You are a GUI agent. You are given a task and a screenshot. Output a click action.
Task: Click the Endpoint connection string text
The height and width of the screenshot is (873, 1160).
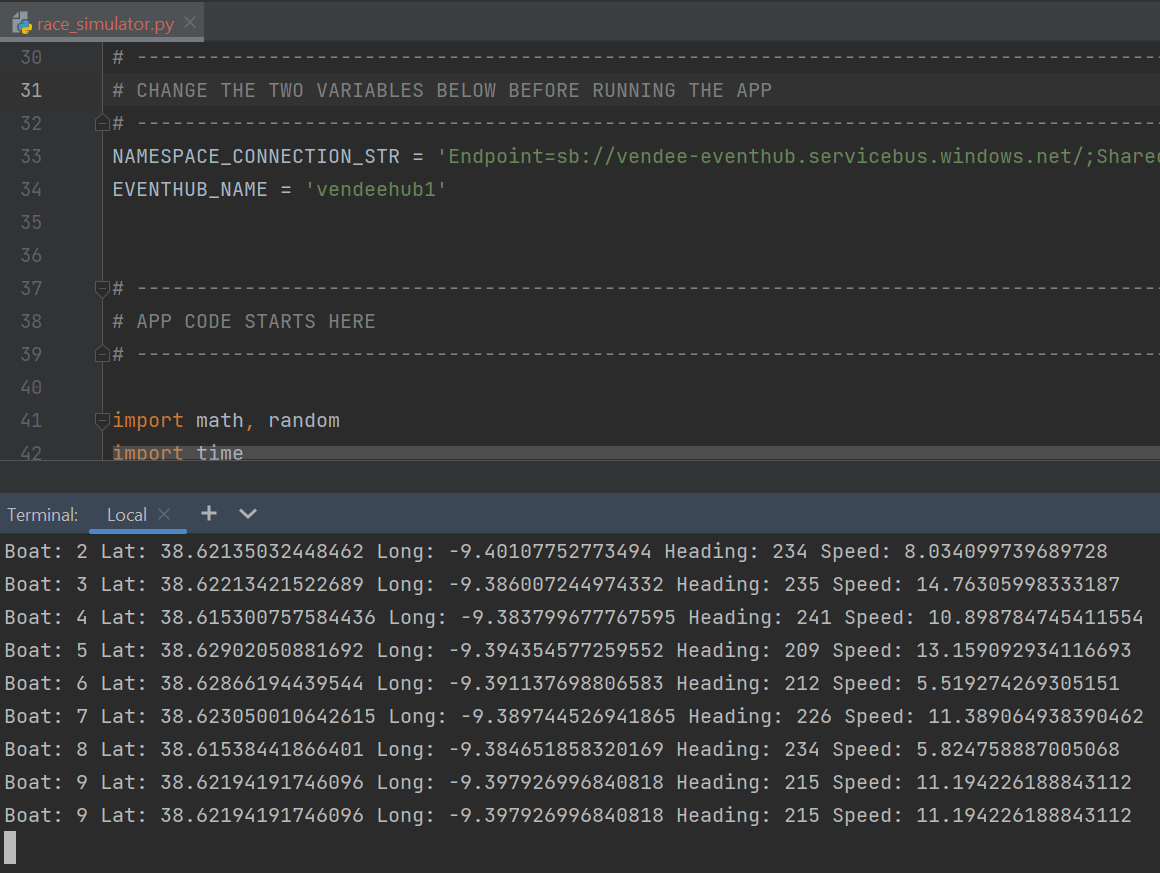click(798, 156)
